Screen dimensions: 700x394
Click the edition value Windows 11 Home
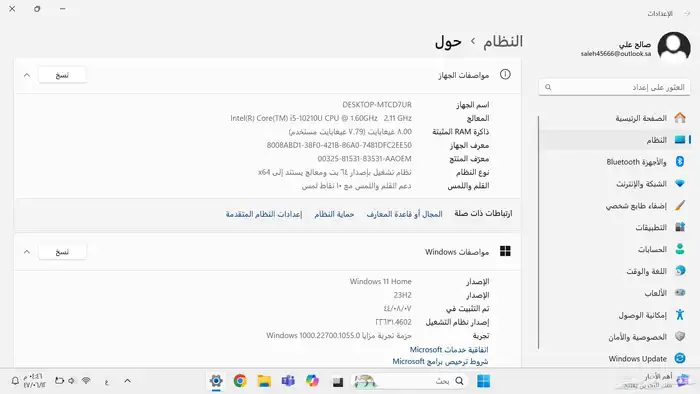380,282
